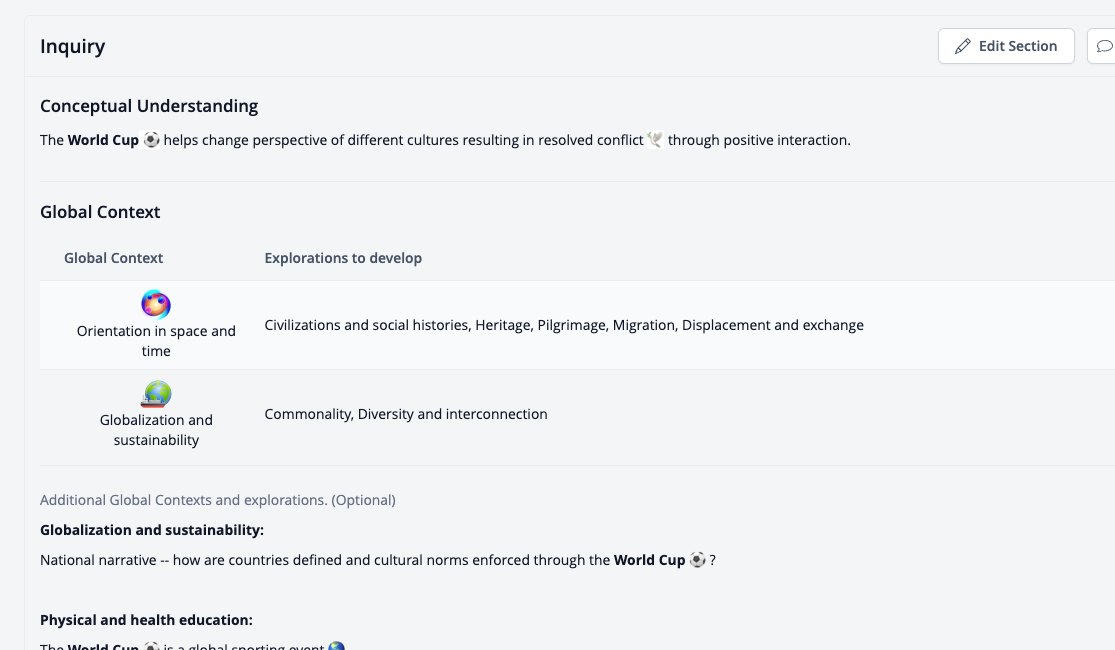
Task: Click the Edit Section button
Action: [1005, 46]
